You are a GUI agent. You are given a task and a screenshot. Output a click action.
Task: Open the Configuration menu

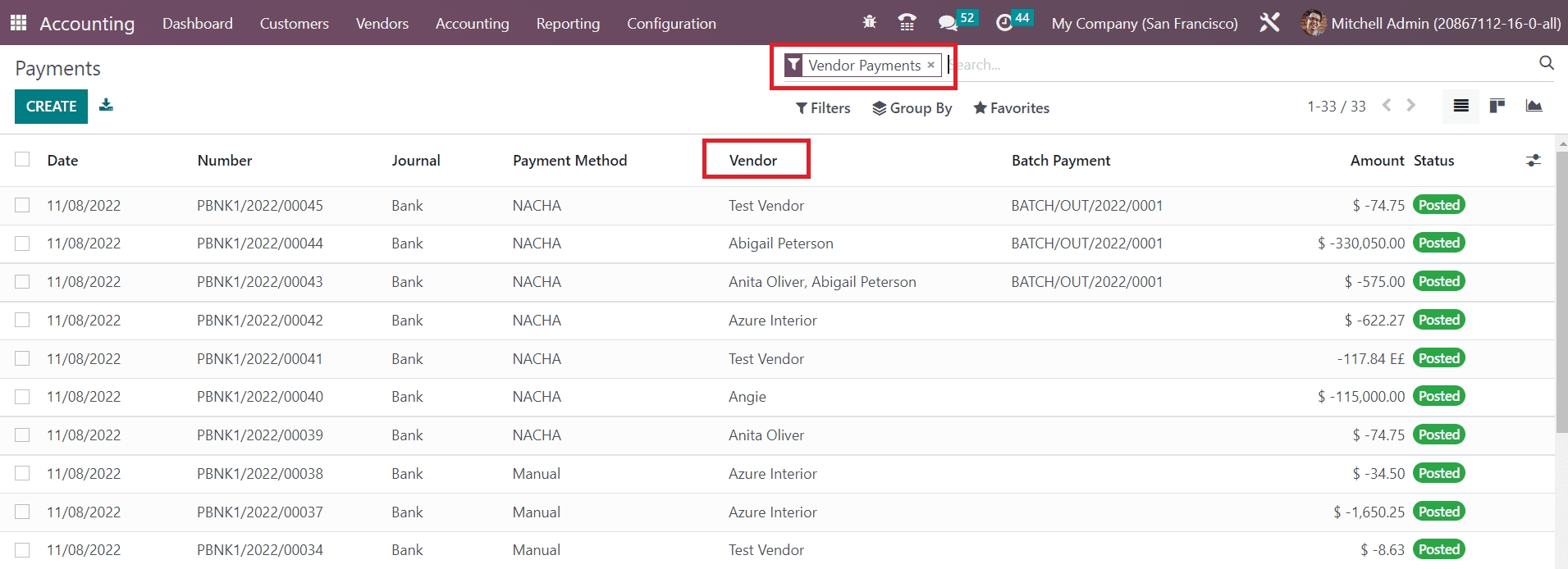(x=671, y=24)
